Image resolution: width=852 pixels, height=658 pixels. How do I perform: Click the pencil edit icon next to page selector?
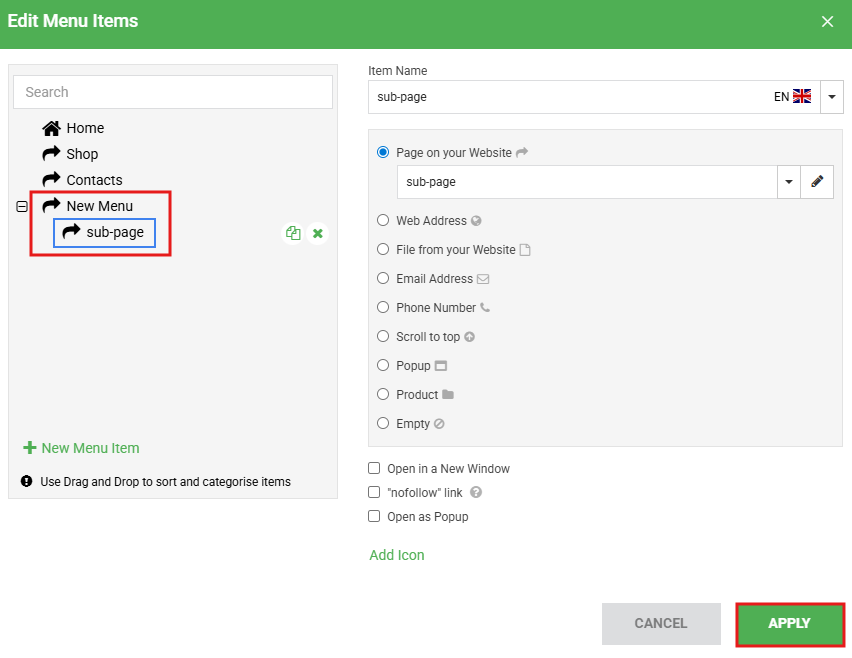pos(817,182)
